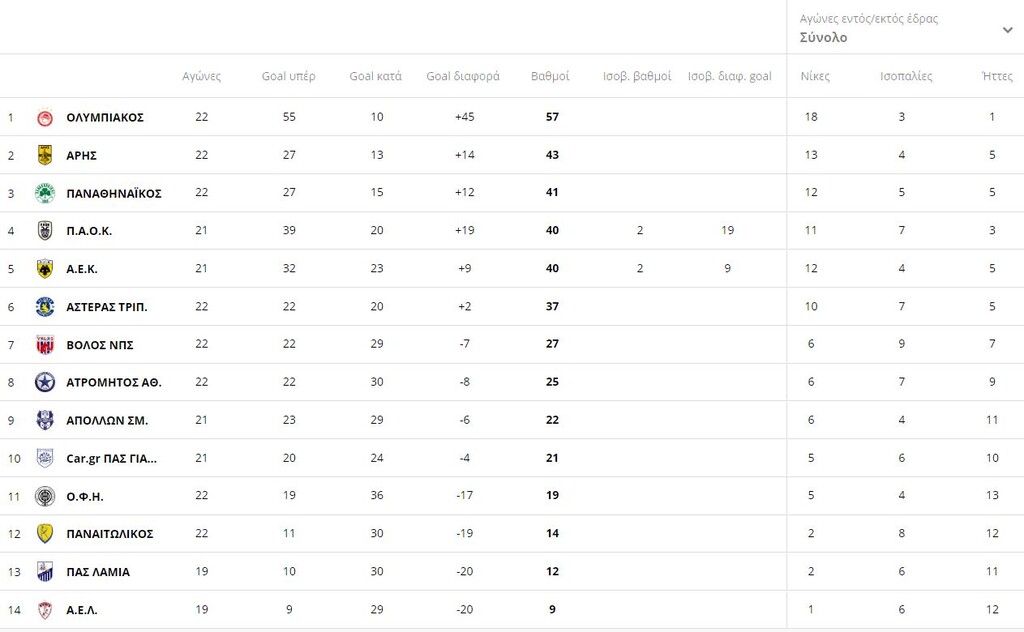Open the ΟΛΥΜΠΙΑΚΟΣ team link
Image resolution: width=1024 pixels, height=632 pixels.
105,117
